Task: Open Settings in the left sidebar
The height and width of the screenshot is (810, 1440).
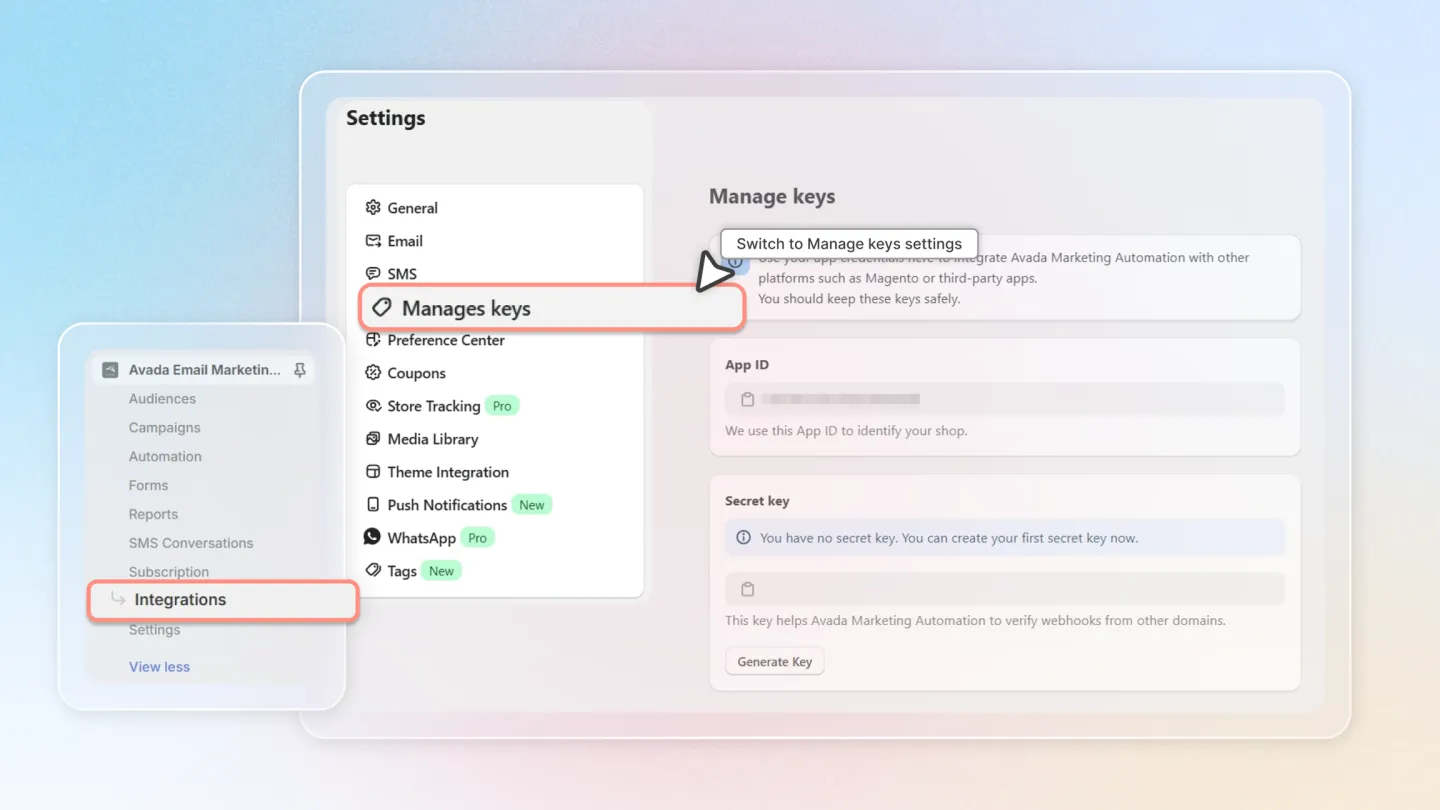Action: (x=154, y=630)
